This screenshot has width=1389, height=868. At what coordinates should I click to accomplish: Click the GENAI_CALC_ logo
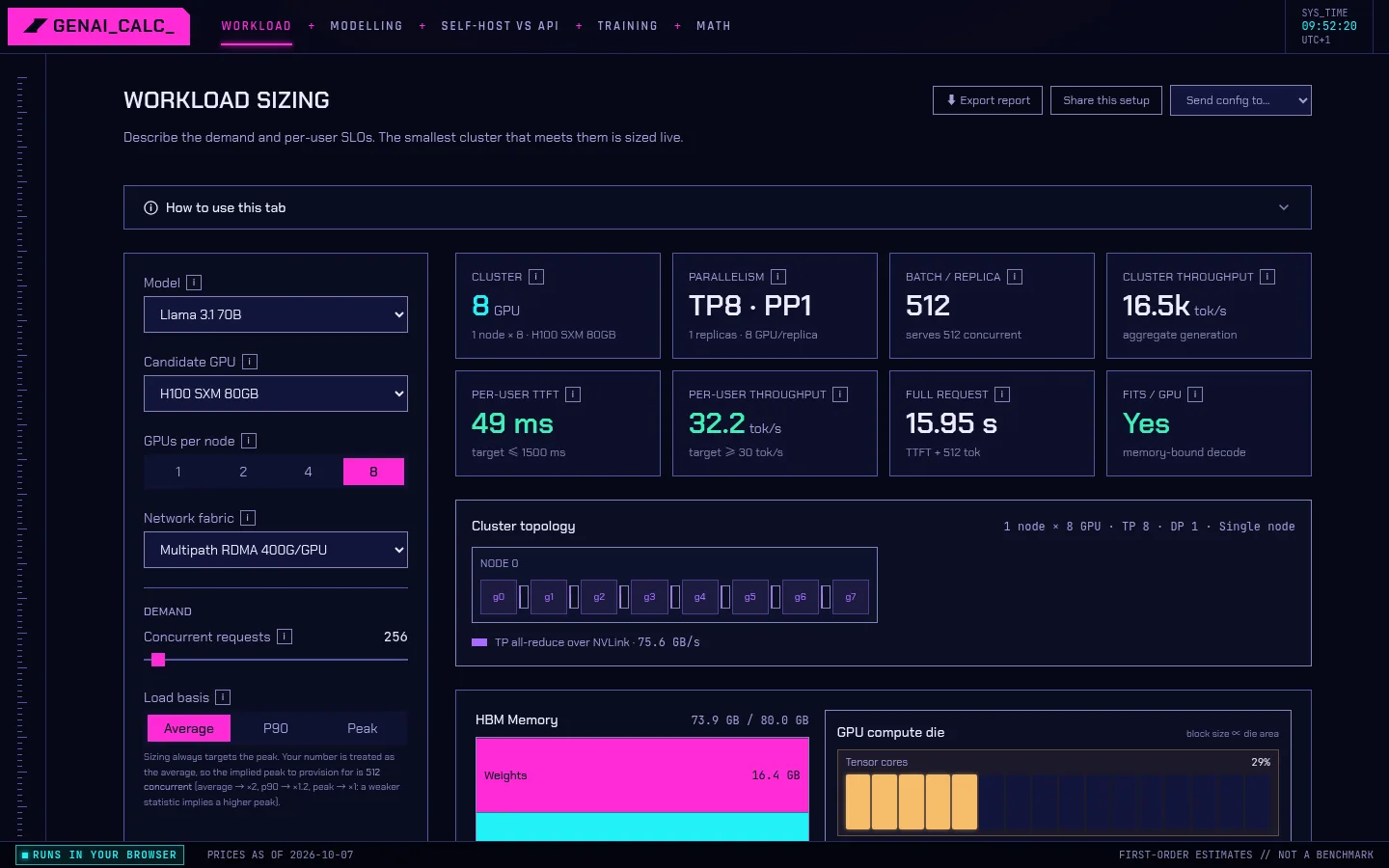pyautogui.click(x=98, y=26)
